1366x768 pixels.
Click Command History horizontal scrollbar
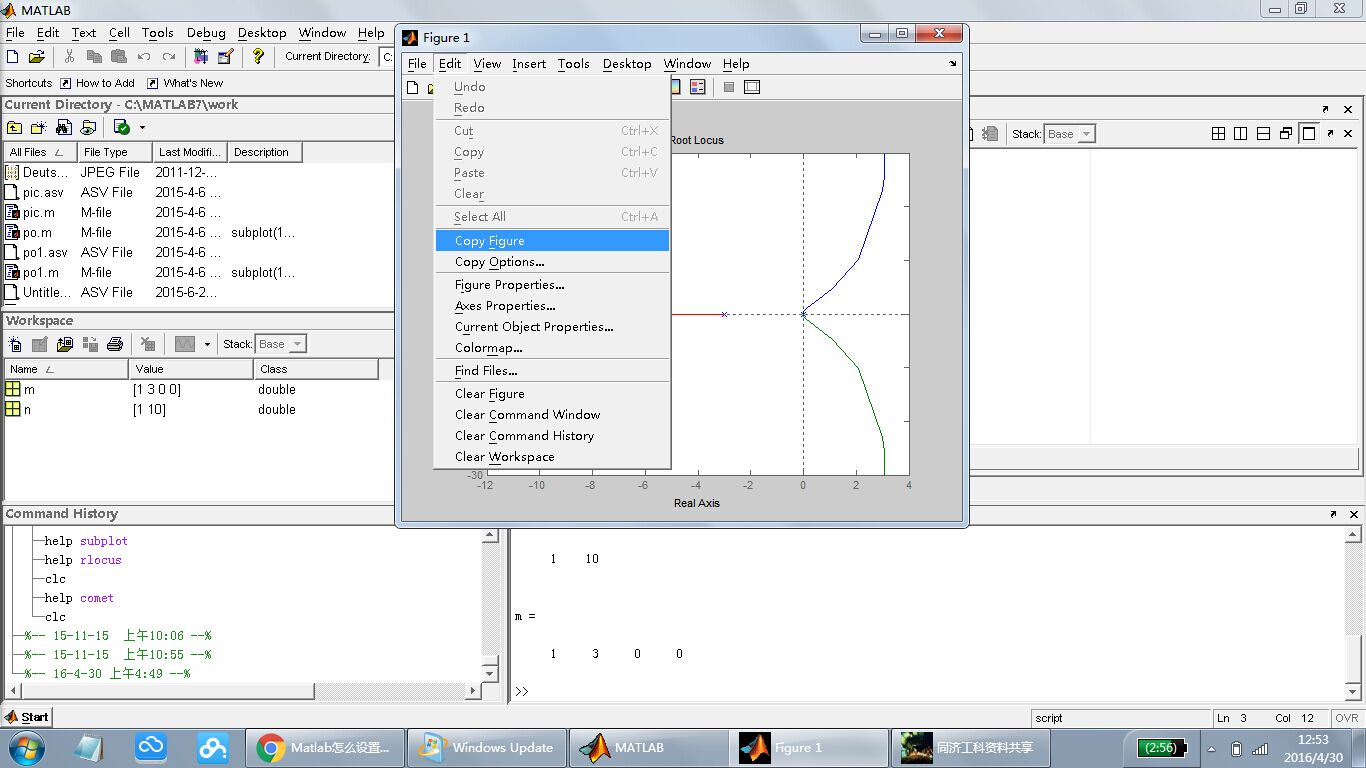(242, 691)
